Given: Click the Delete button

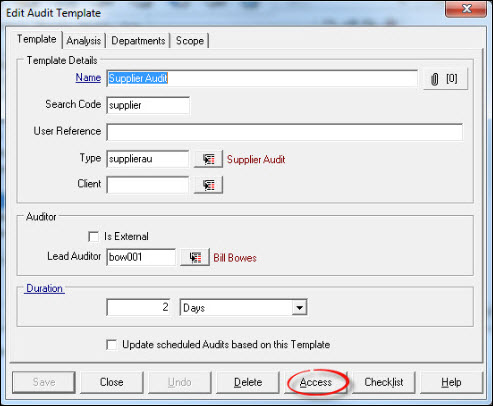Looking at the screenshot, I should tap(248, 382).
